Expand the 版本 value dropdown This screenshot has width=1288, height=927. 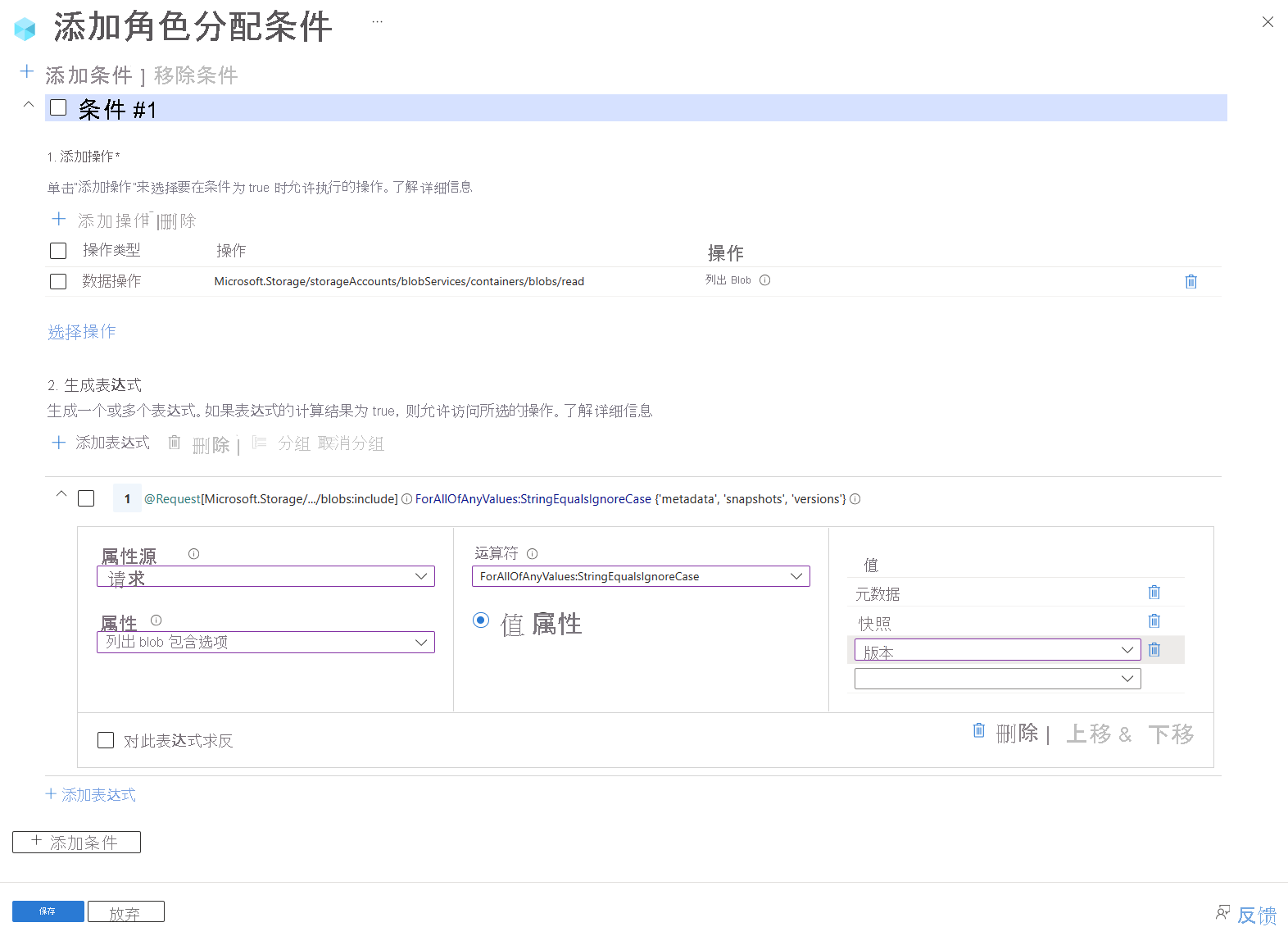point(998,650)
